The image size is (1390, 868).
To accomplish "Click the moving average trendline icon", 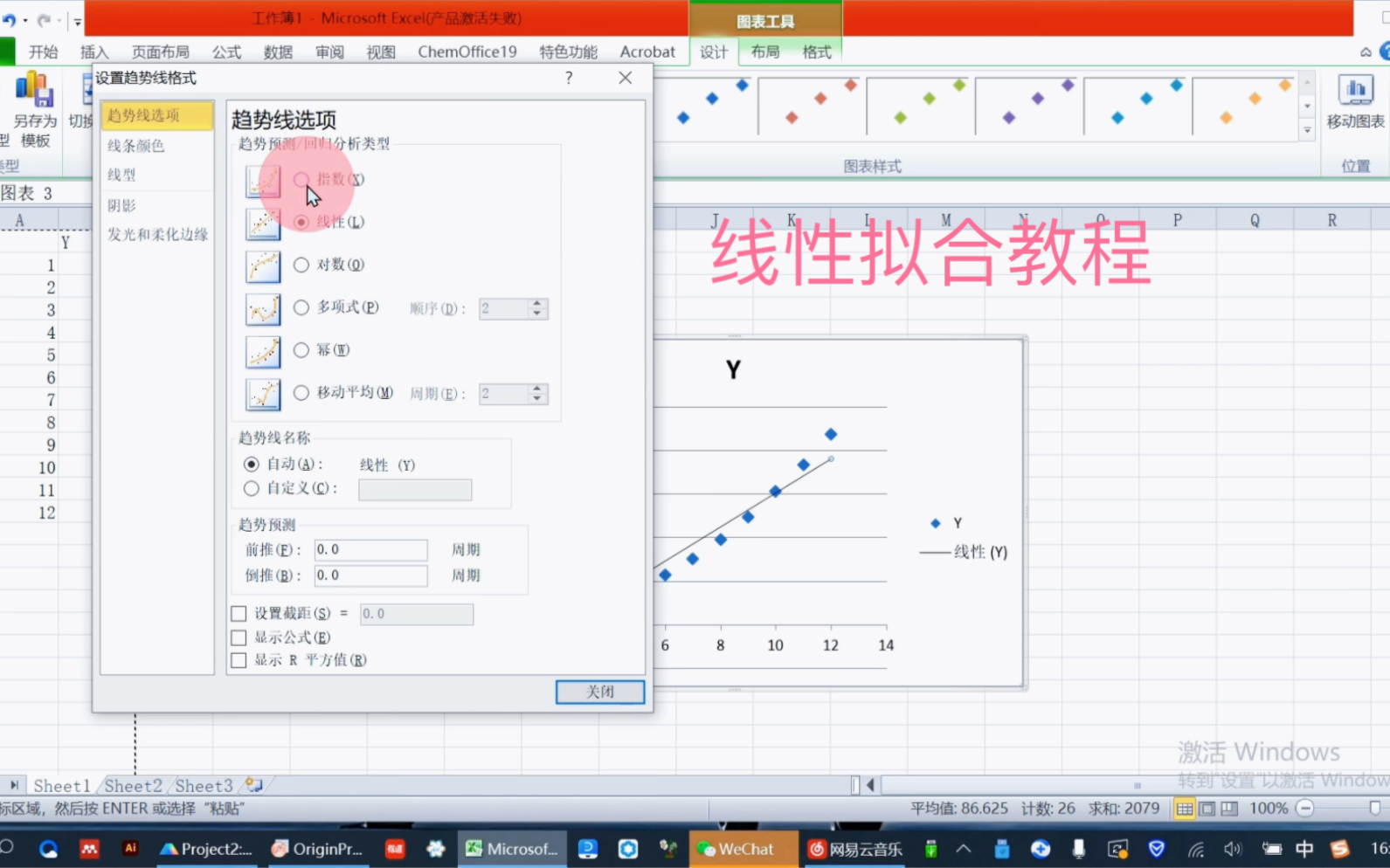I will [263, 395].
